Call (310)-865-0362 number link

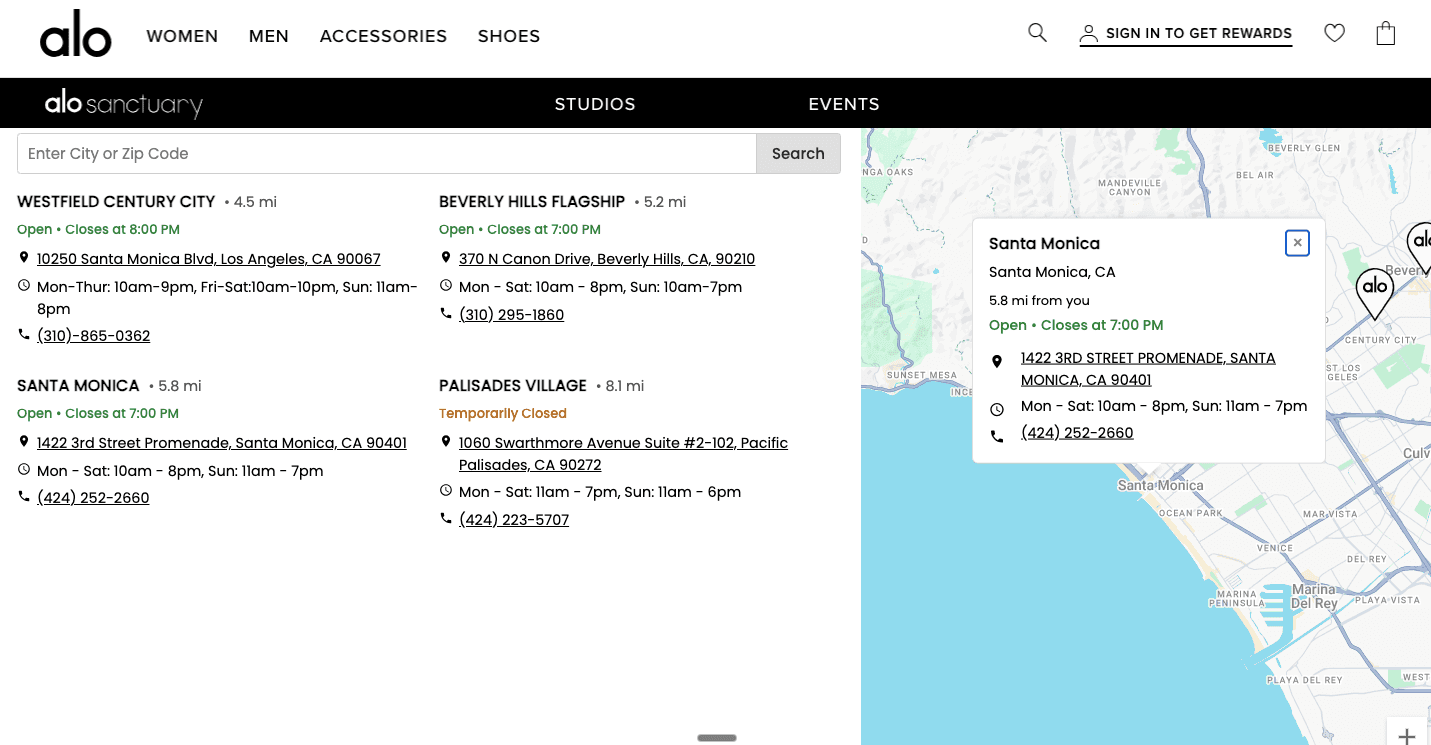click(x=94, y=336)
